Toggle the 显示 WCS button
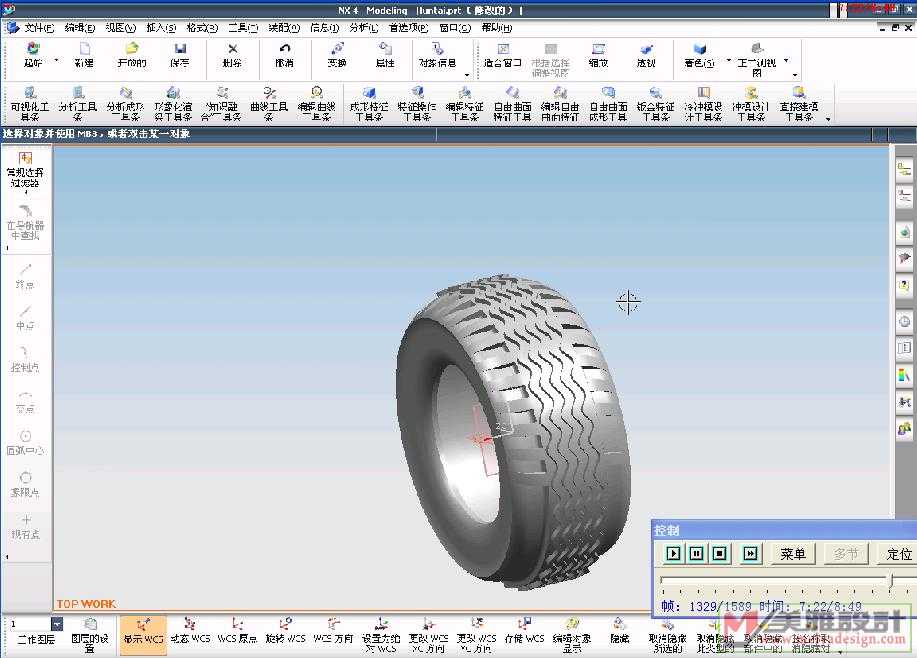The width and height of the screenshot is (917, 658). point(142,631)
